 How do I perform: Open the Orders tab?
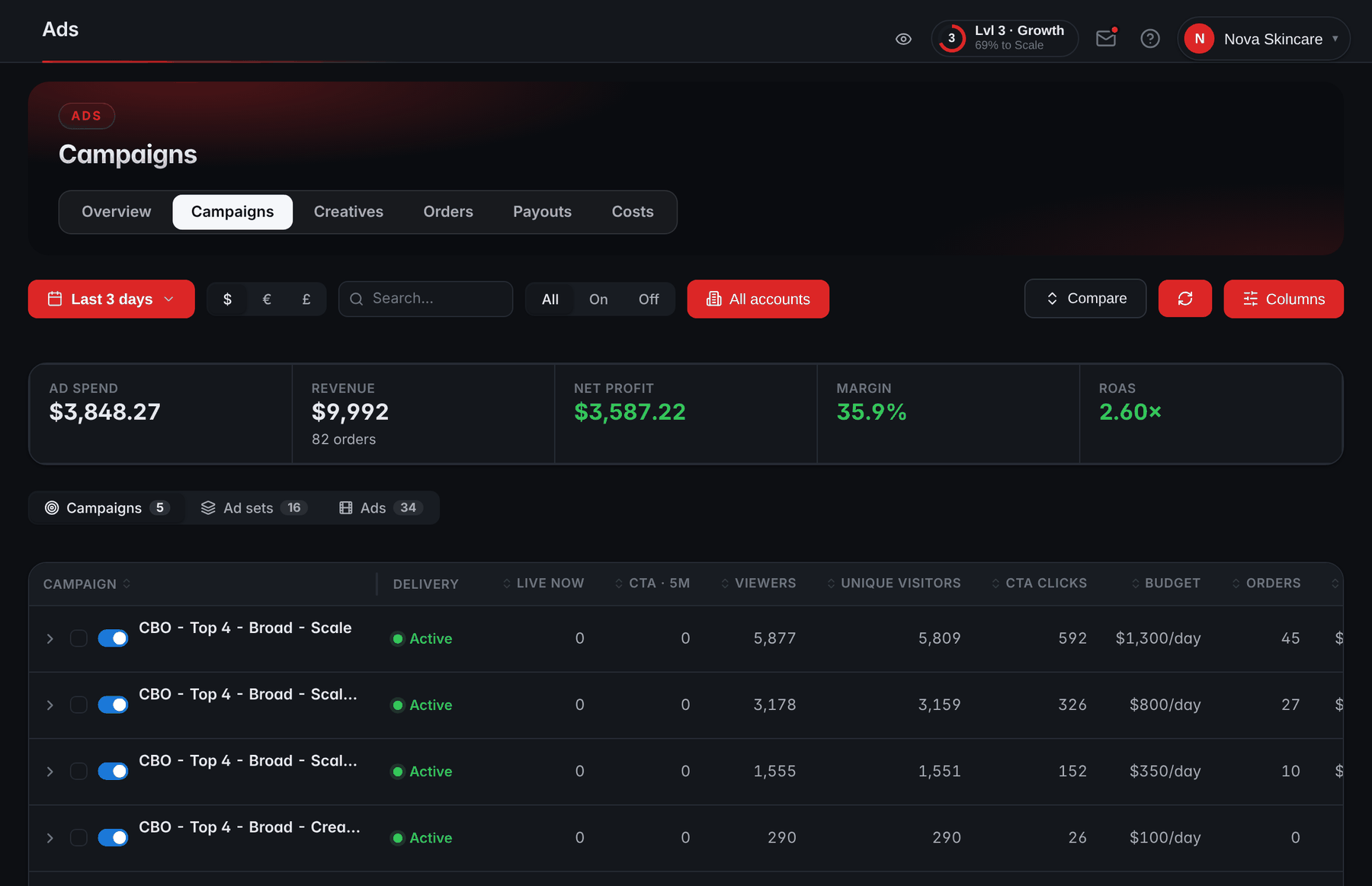(448, 212)
